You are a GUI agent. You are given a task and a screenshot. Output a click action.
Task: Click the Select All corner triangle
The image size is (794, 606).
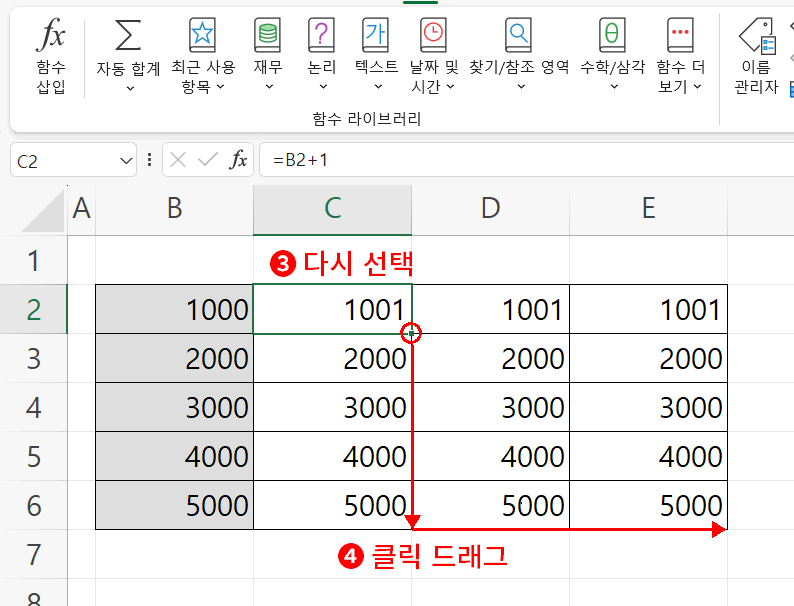(45, 211)
